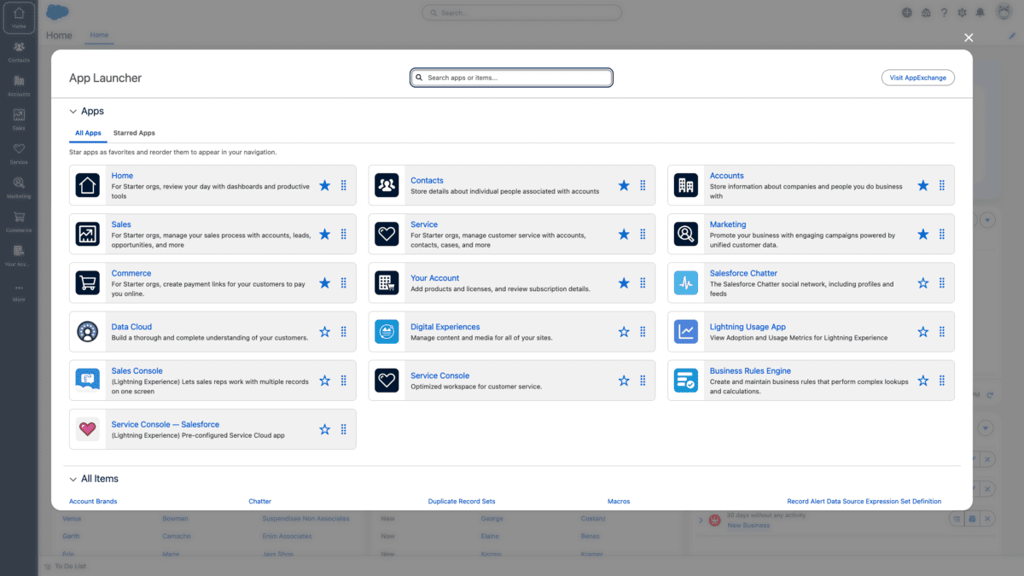The width and height of the screenshot is (1024, 576).
Task: Star the Salesforce Chatter app
Action: [923, 283]
